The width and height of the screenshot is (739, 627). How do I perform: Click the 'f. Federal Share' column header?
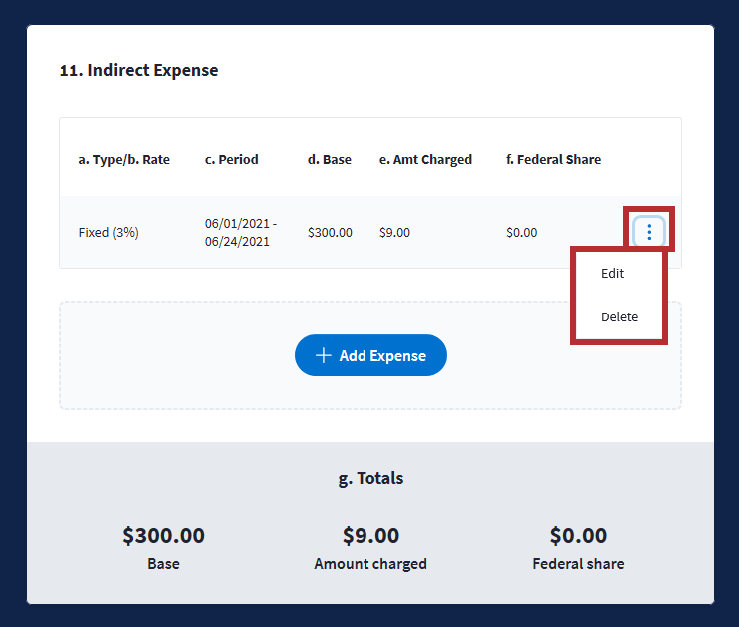(x=553, y=159)
